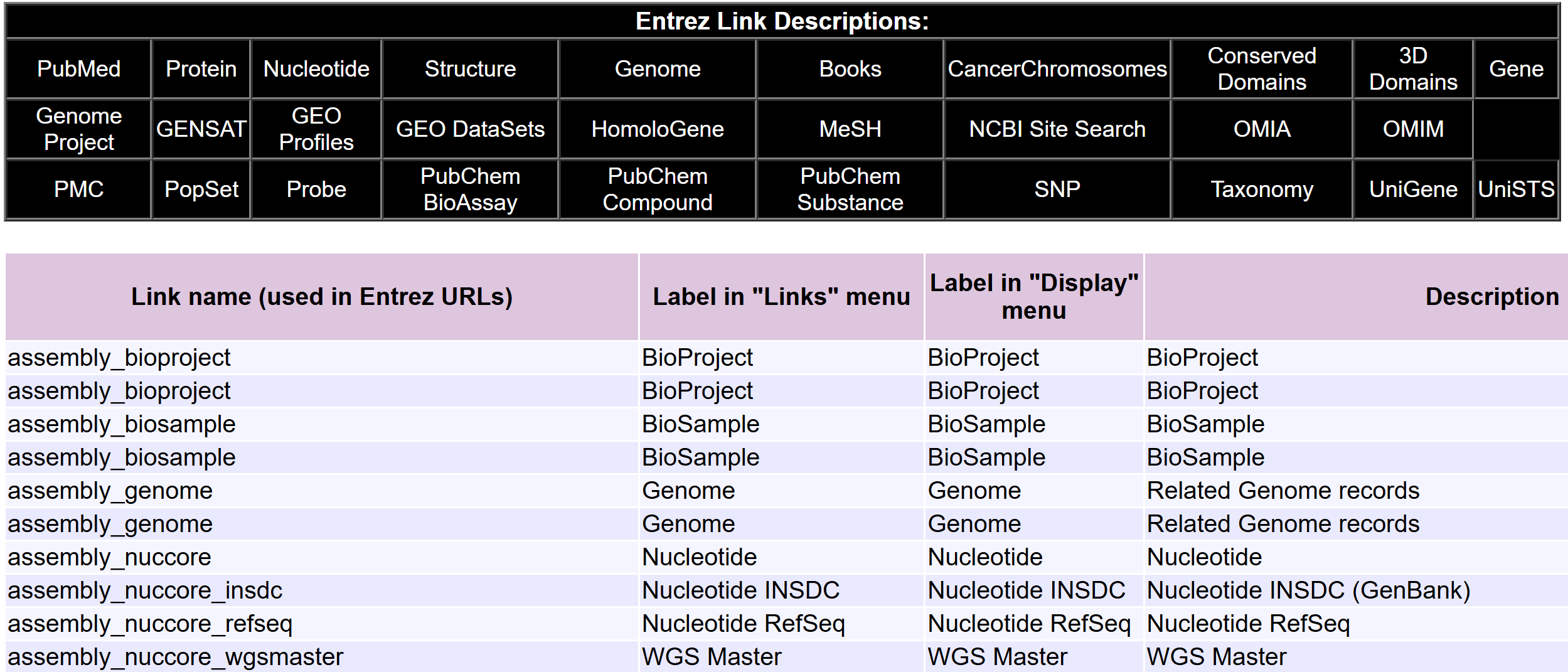The height and width of the screenshot is (672, 1568).
Task: Go to the OMIM link
Action: pos(1413,129)
